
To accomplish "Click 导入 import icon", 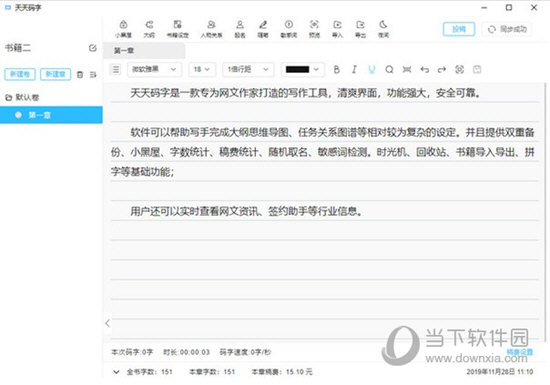I will pyautogui.click(x=337, y=29).
